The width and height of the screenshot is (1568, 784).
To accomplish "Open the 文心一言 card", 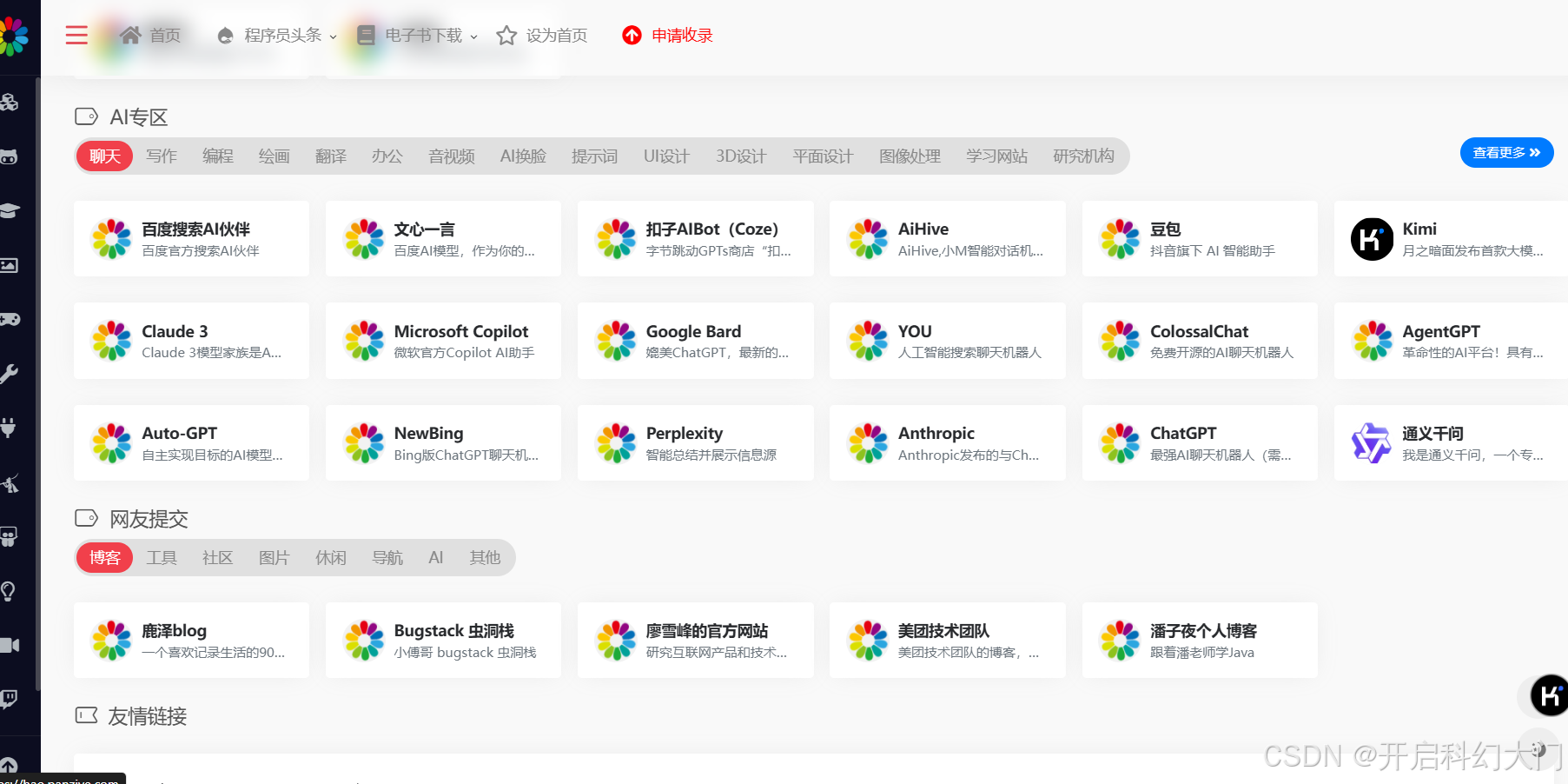I will 443,239.
